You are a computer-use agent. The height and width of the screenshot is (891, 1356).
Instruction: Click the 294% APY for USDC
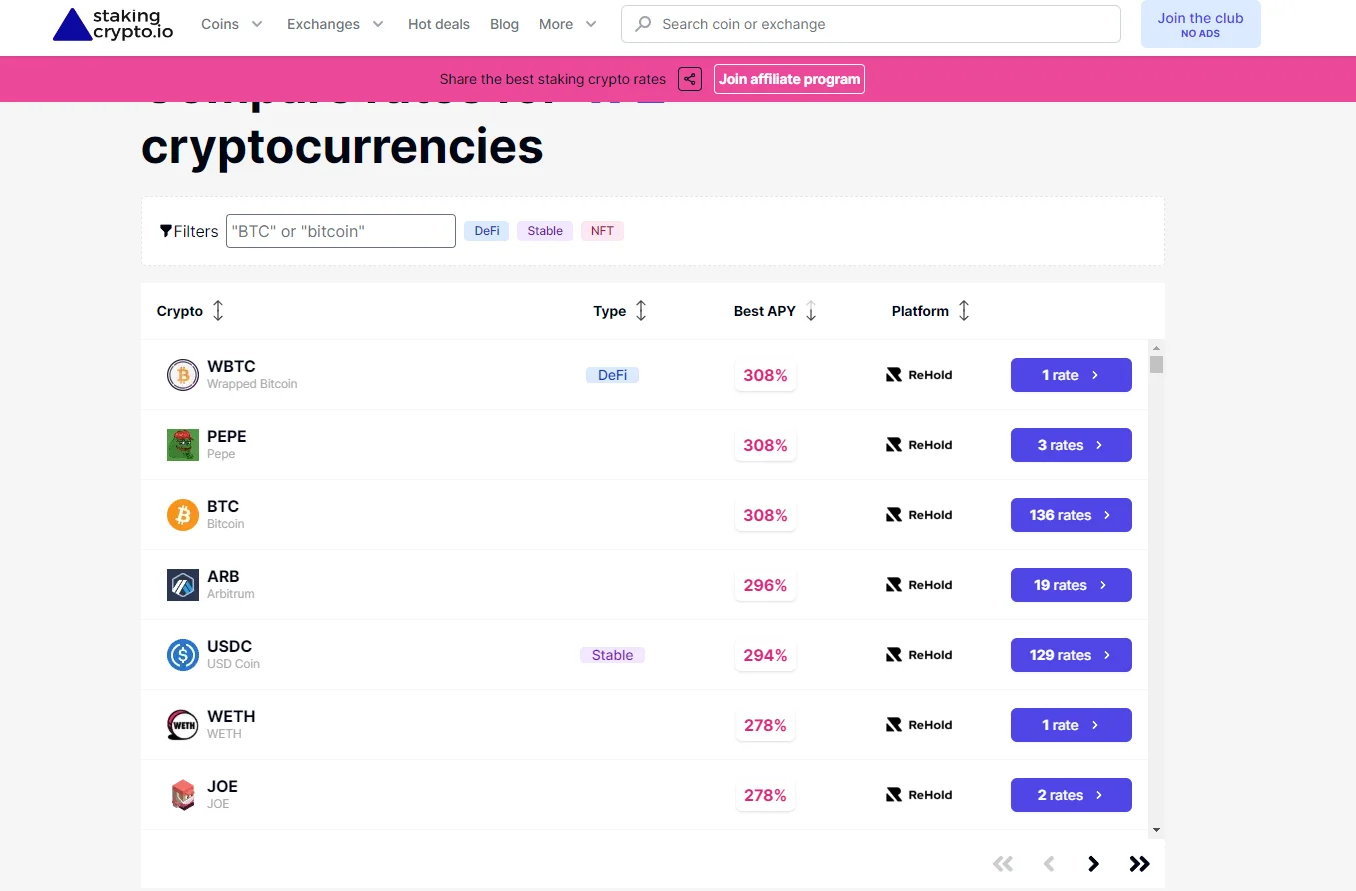click(765, 655)
